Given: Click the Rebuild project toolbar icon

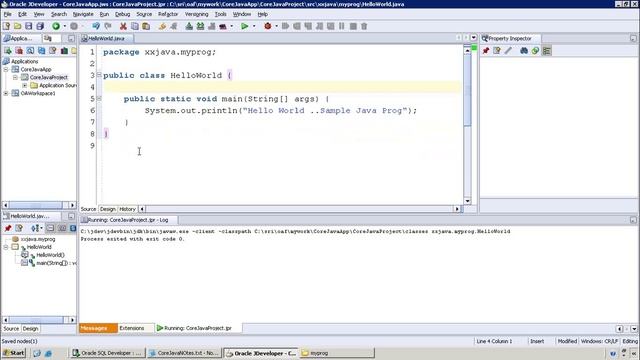Looking at the screenshot, I should click(200, 26).
